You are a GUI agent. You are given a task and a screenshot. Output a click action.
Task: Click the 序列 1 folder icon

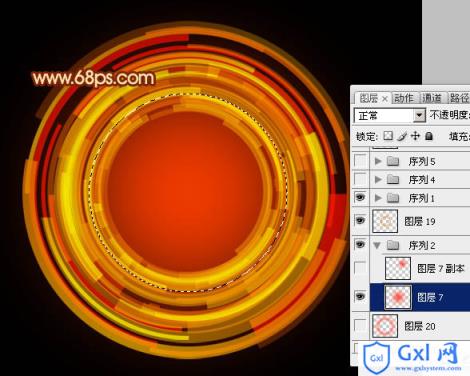click(393, 198)
